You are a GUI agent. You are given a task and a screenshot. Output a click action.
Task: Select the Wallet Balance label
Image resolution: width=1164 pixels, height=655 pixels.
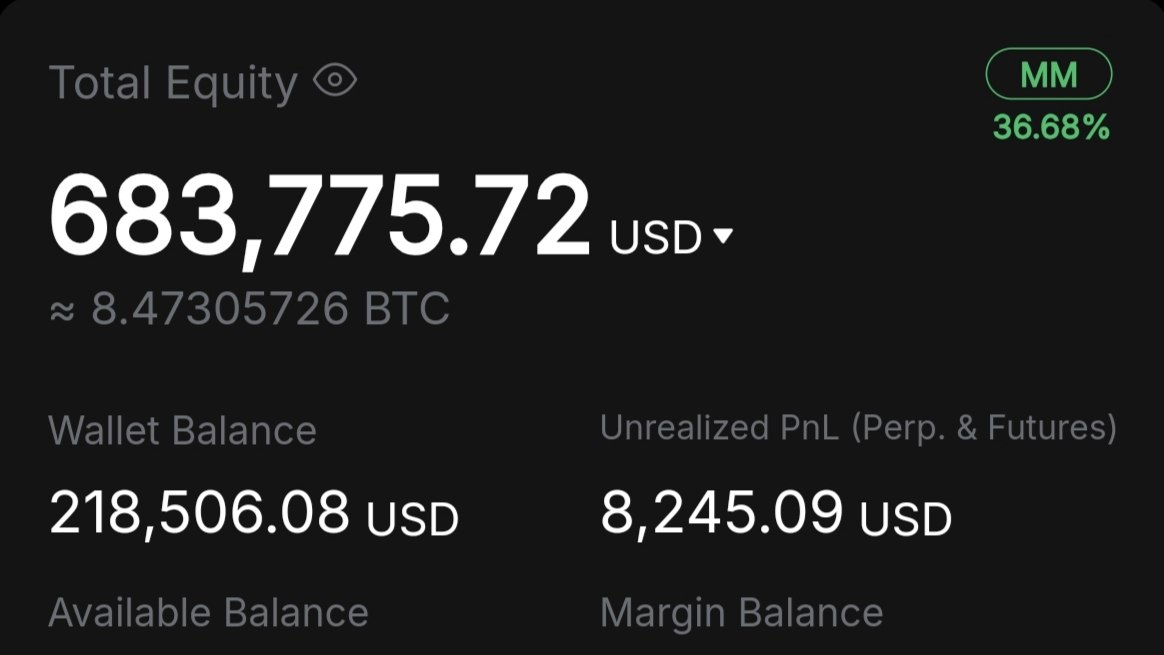pyautogui.click(x=183, y=431)
